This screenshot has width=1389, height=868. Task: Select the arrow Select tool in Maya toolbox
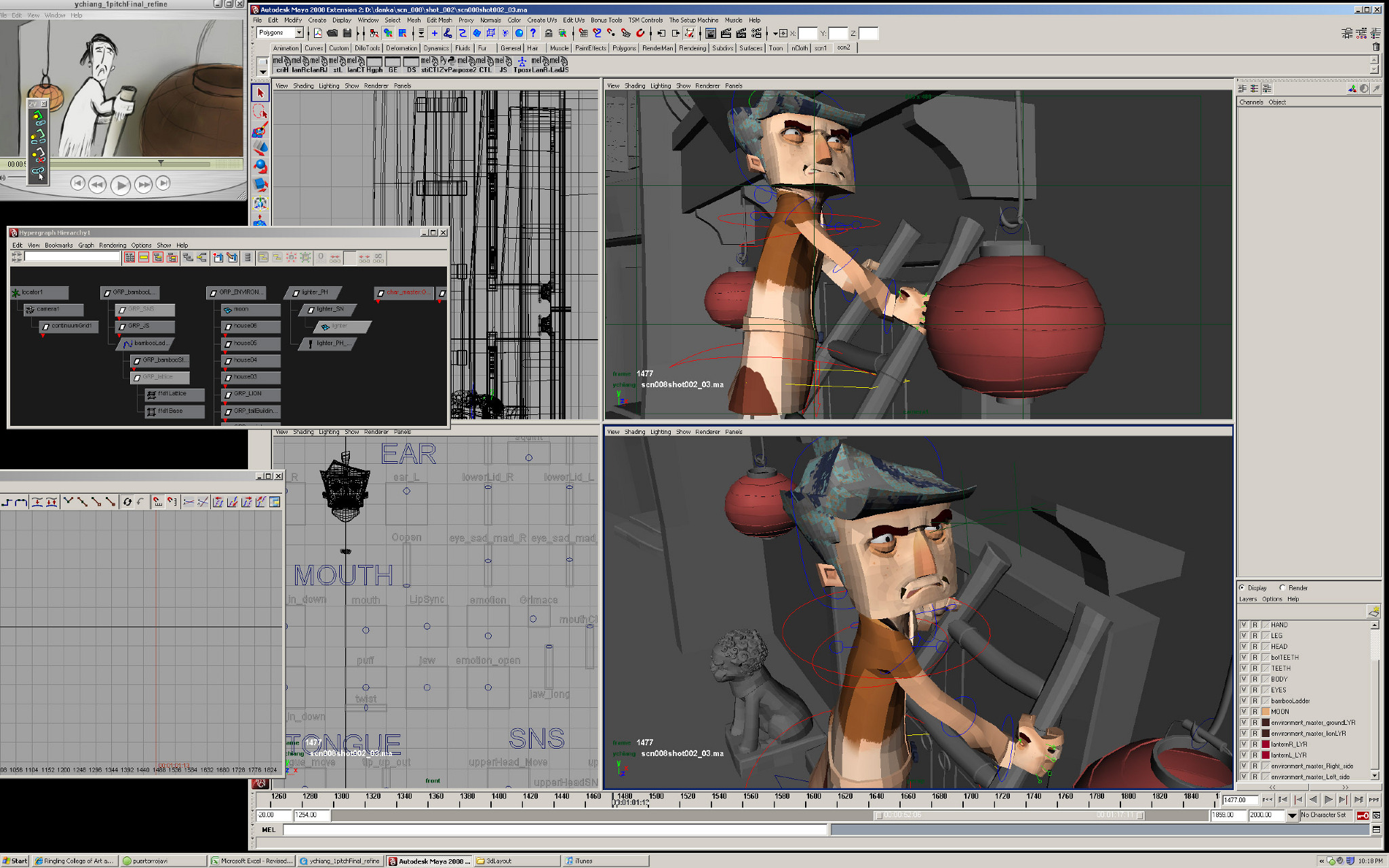(x=260, y=93)
